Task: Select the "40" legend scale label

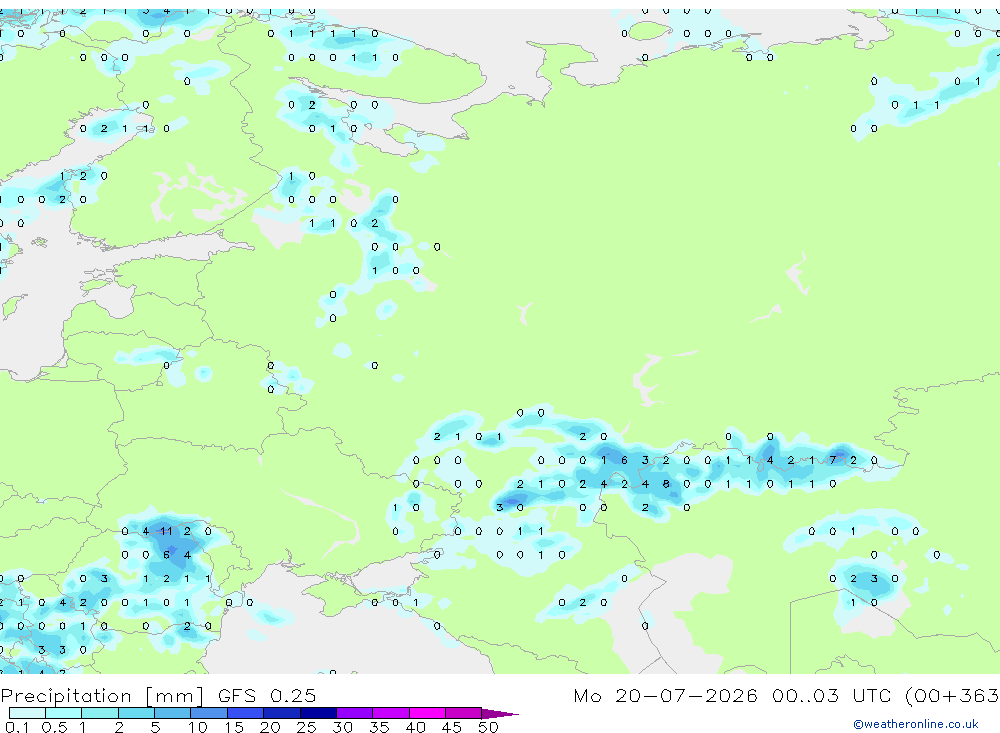Action: coord(415,727)
